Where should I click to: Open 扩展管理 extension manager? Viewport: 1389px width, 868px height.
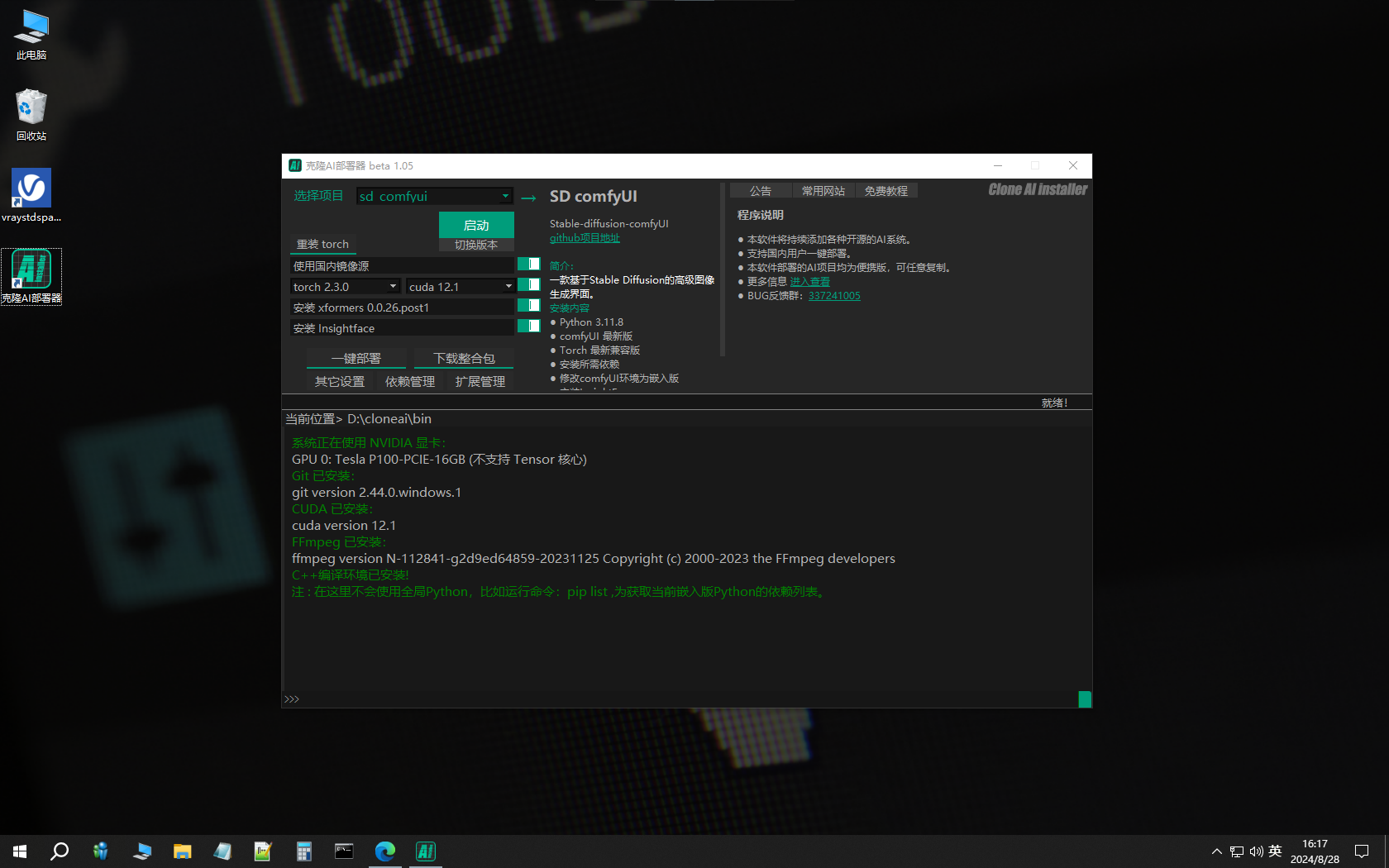[x=480, y=381]
